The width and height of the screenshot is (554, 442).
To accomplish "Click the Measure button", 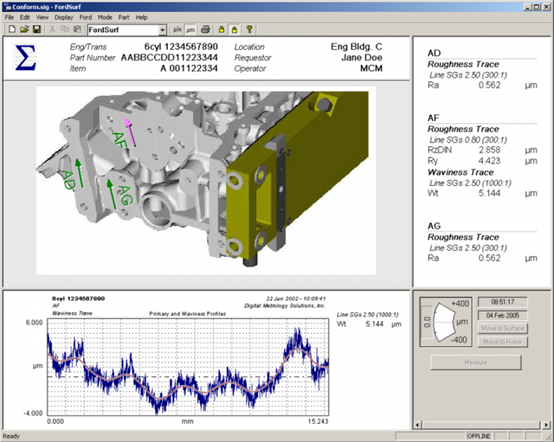I will tap(476, 363).
